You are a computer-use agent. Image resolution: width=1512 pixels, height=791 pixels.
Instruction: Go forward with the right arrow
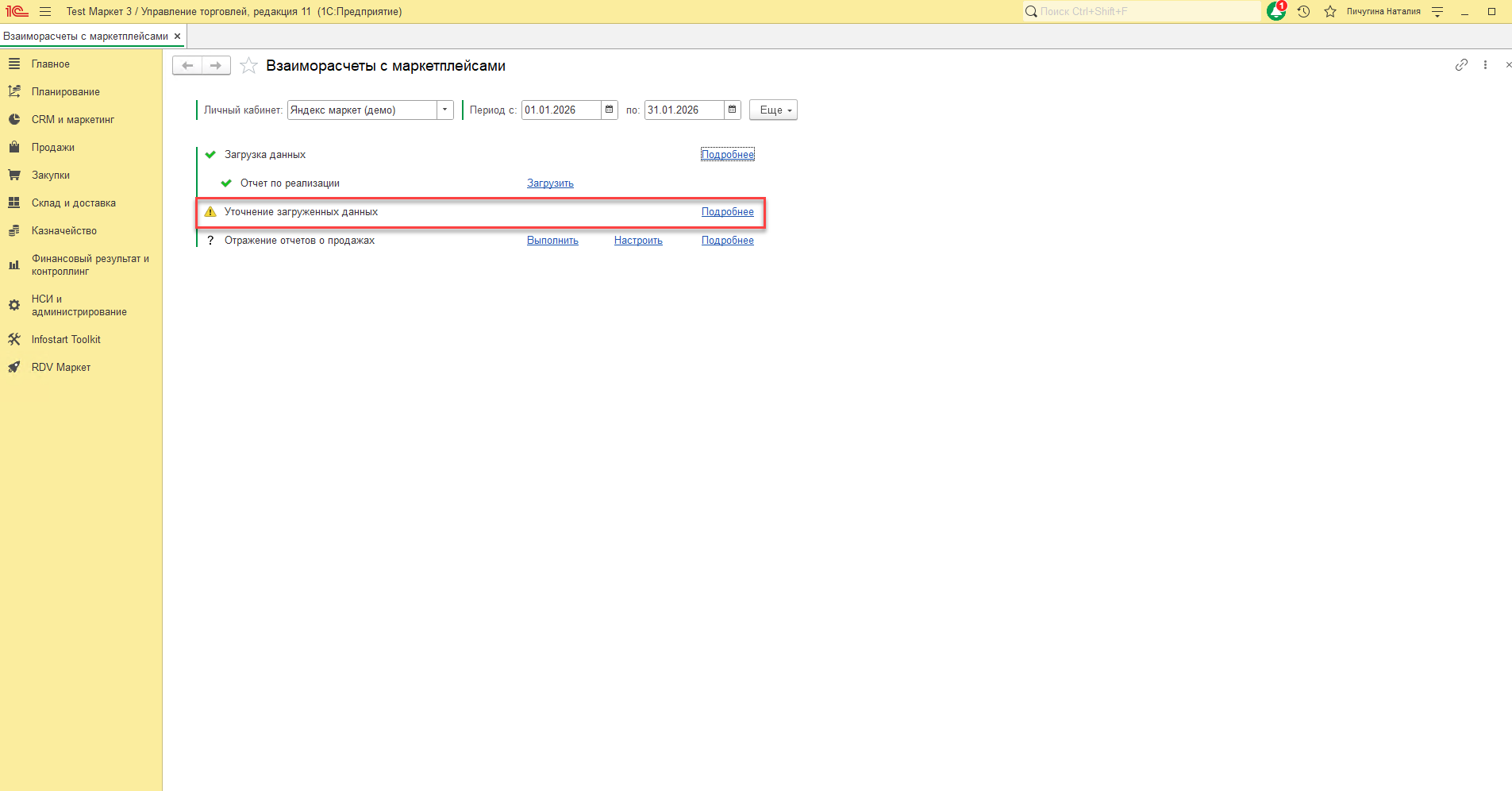pyautogui.click(x=216, y=66)
